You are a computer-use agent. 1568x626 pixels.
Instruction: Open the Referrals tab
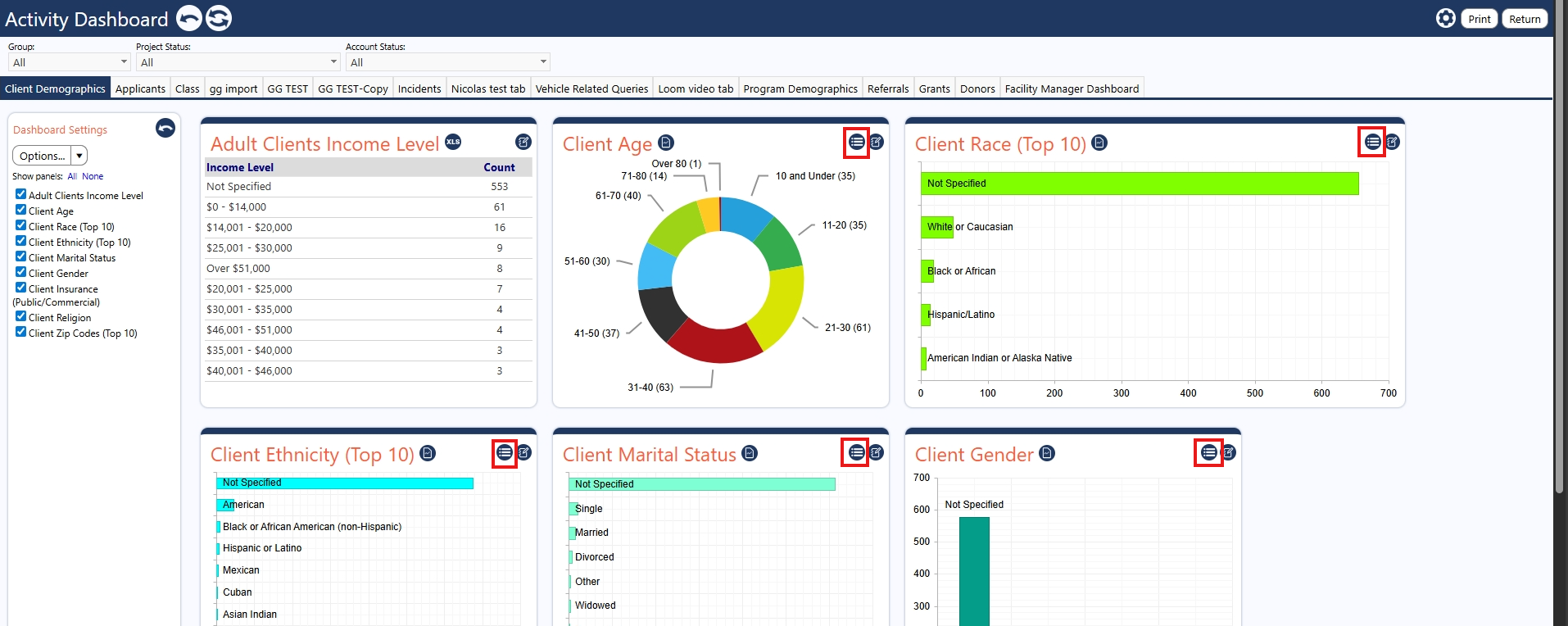888,88
